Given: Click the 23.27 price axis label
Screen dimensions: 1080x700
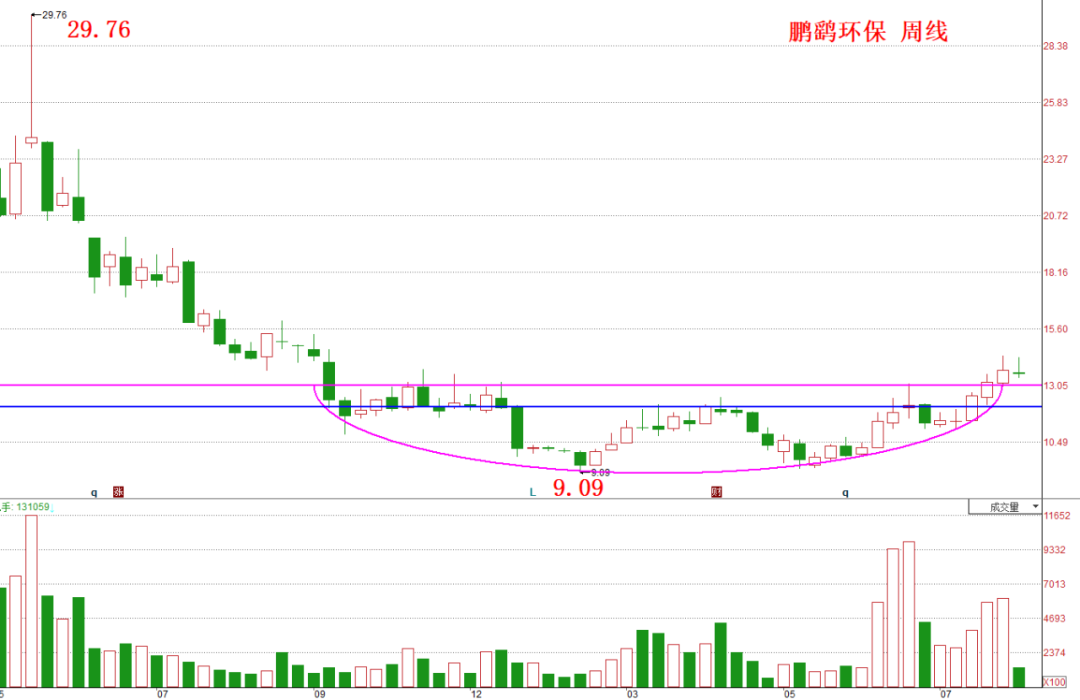Looking at the screenshot, I should tap(1055, 159).
